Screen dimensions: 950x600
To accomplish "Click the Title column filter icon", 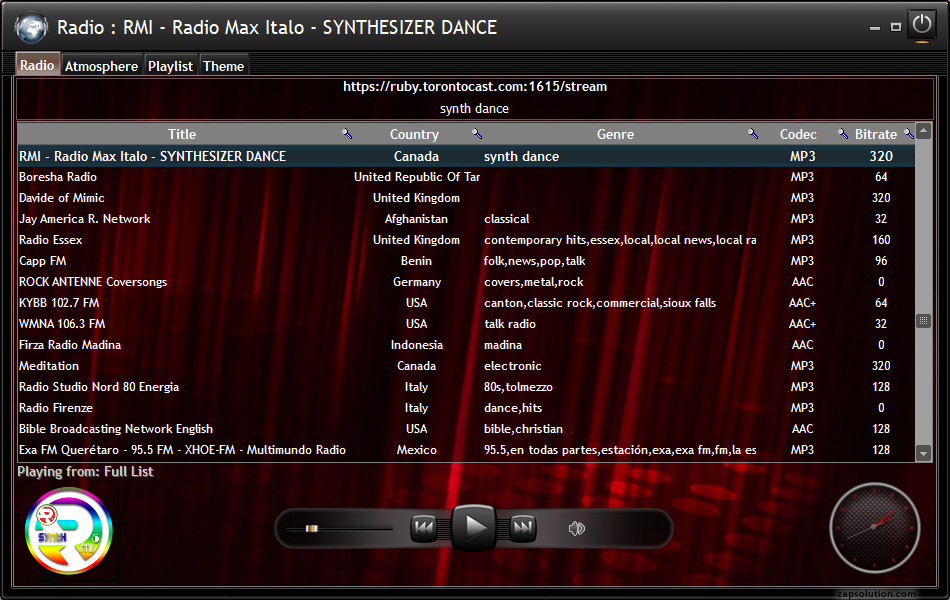I will pos(347,134).
